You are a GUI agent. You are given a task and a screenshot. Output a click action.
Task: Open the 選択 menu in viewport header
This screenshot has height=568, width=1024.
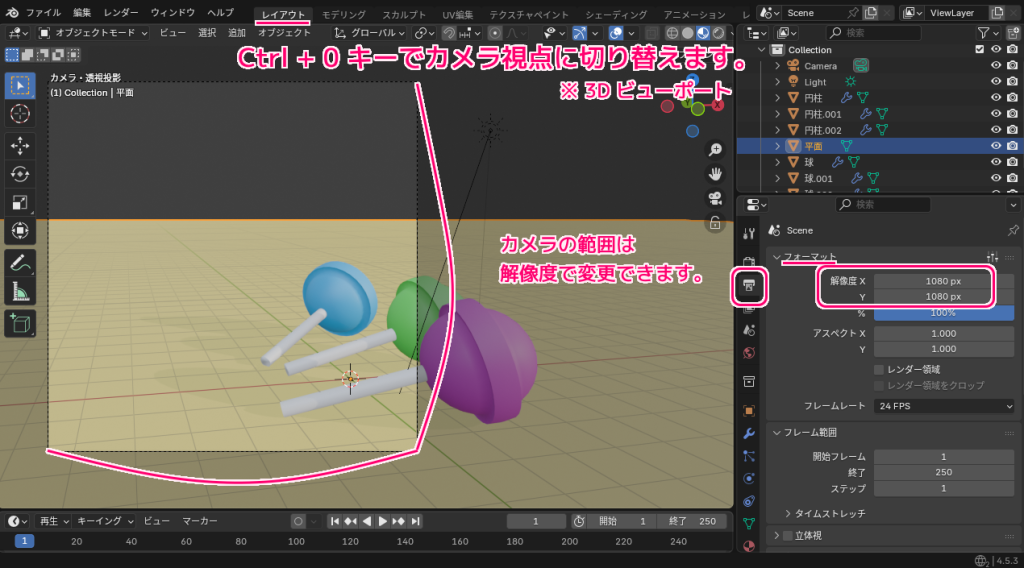tap(207, 33)
